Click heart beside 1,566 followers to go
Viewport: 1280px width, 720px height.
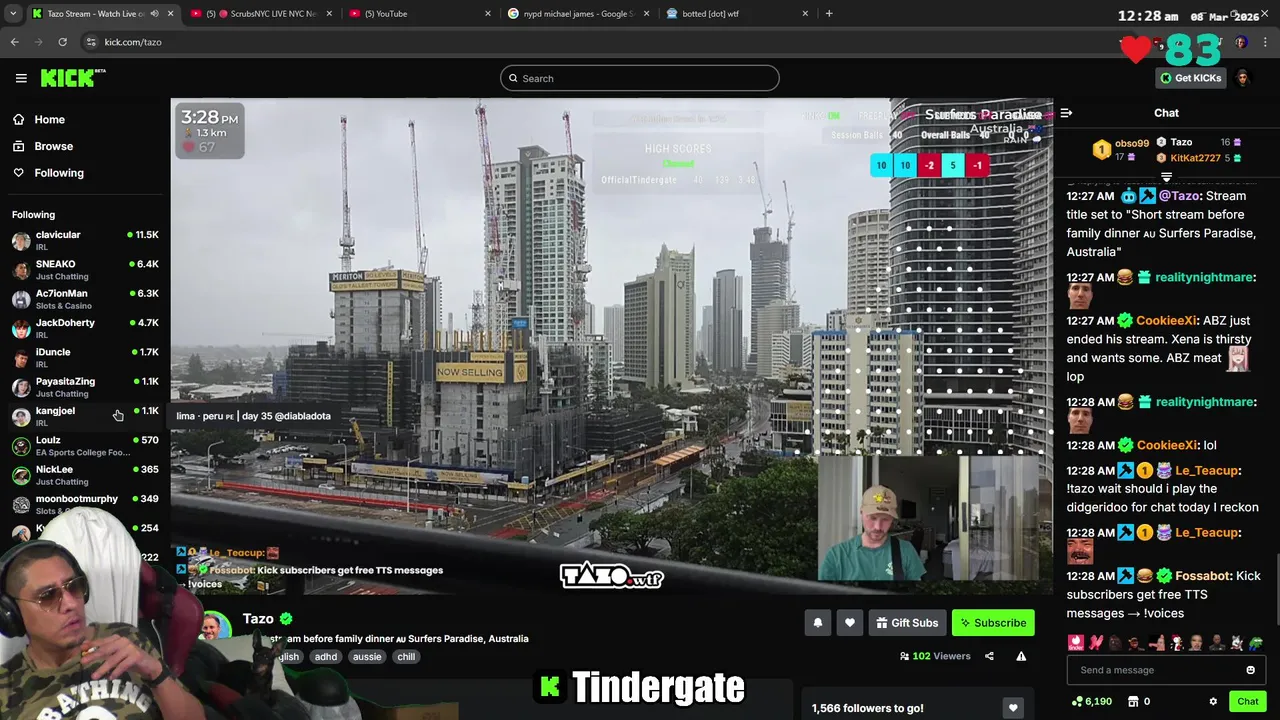[x=1013, y=708]
